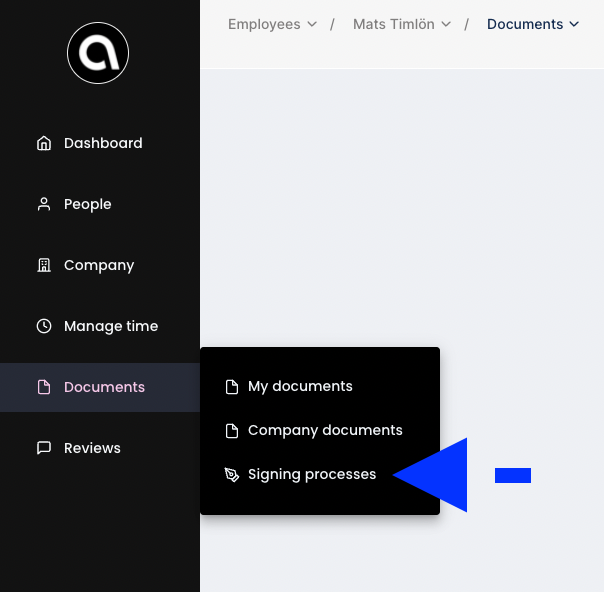604x592 pixels.
Task: Expand the Employees breadcrumb chevron
Action: [x=312, y=24]
